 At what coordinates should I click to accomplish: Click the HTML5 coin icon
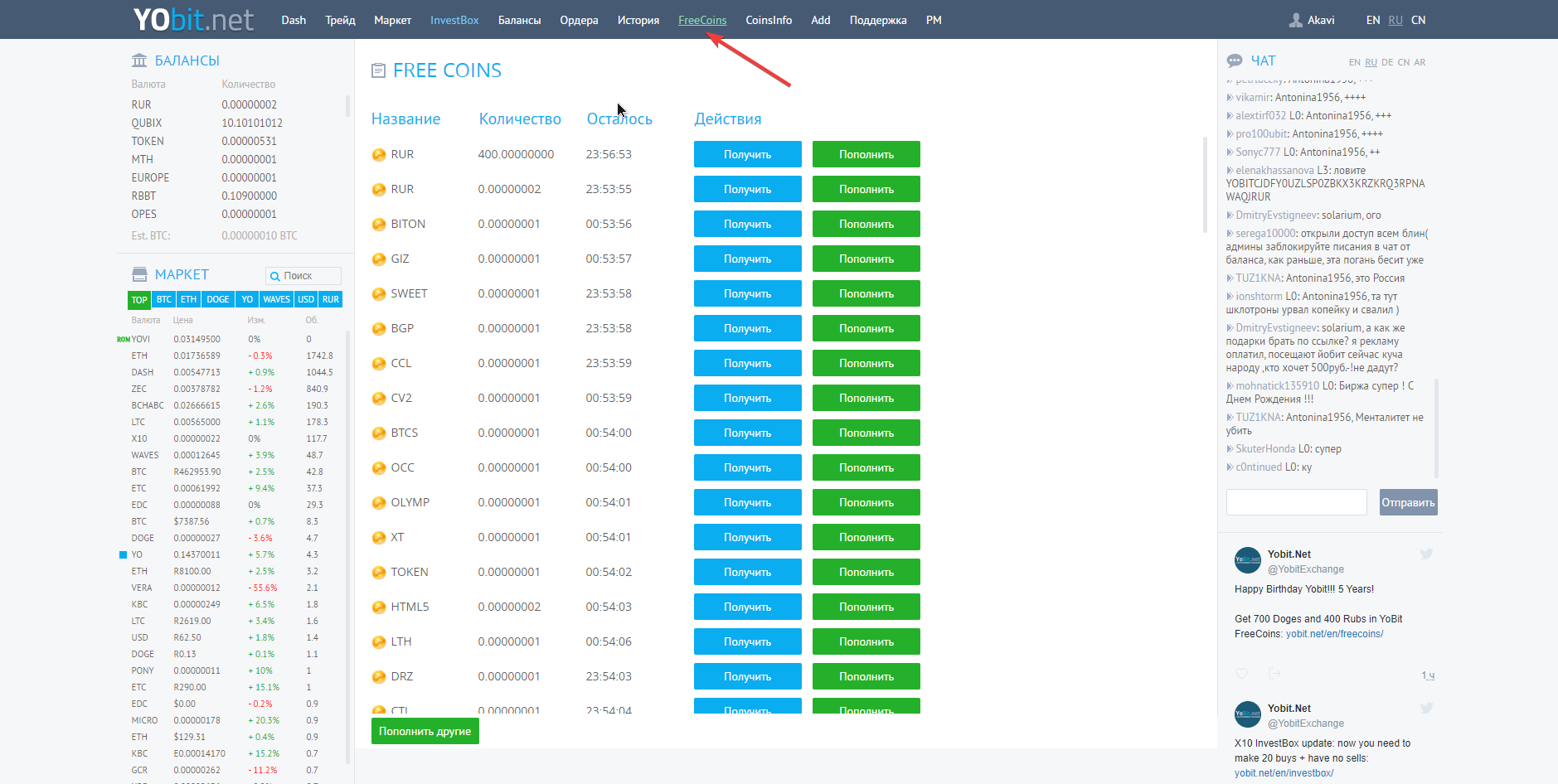[379, 607]
